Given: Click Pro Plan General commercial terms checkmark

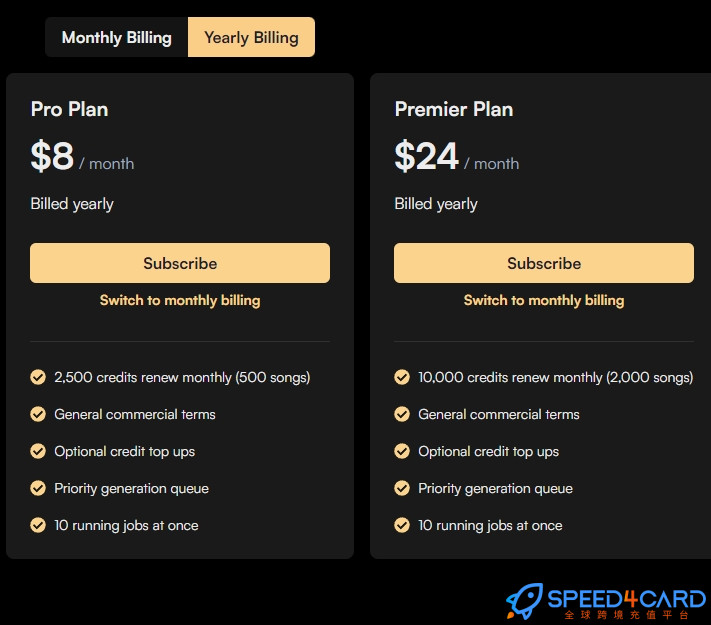Looking at the screenshot, I should (38, 414).
